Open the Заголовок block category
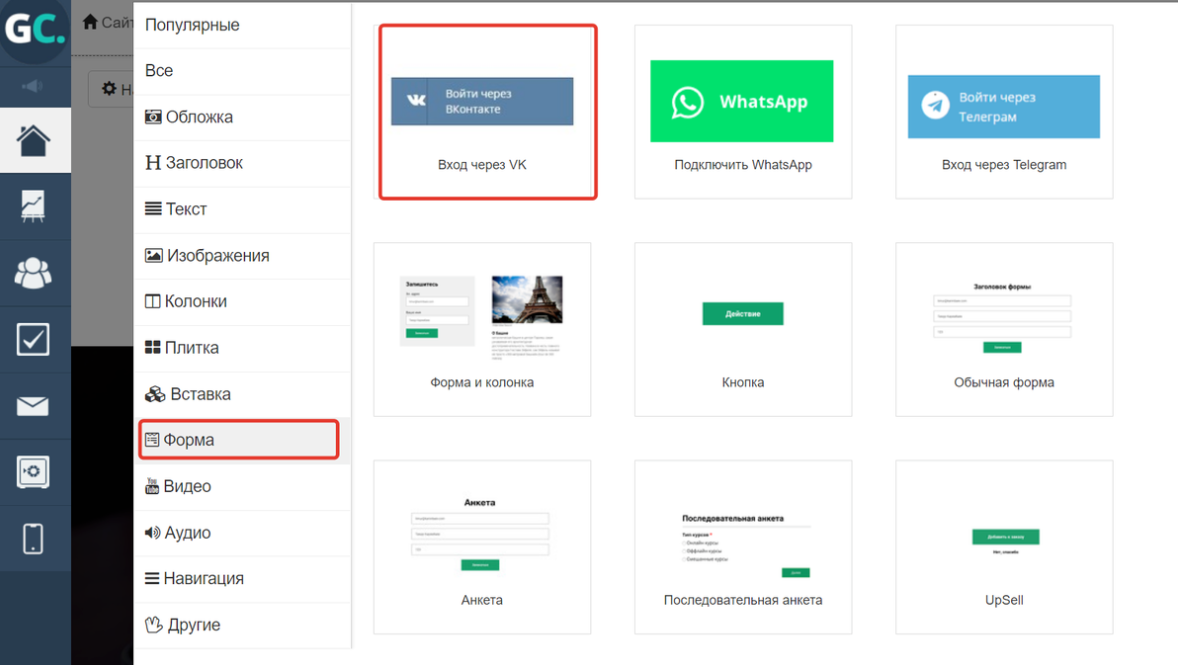Image resolution: width=1178 pixels, height=665 pixels. tap(242, 163)
